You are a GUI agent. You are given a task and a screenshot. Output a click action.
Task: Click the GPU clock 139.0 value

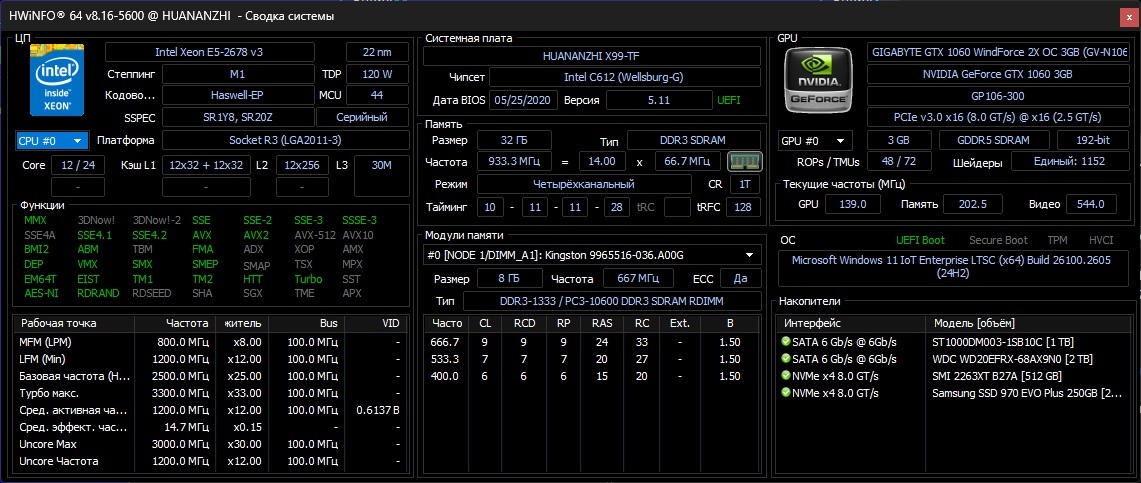[x=852, y=204]
